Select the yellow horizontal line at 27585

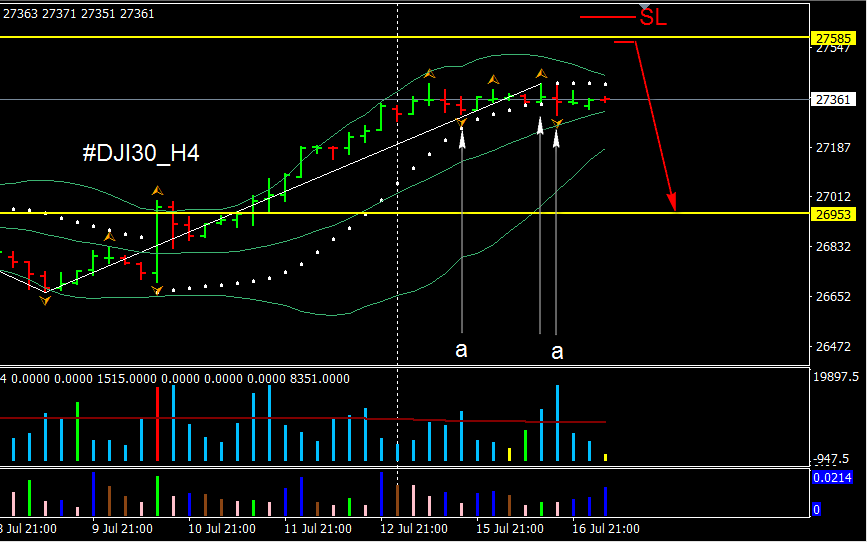pos(405,37)
